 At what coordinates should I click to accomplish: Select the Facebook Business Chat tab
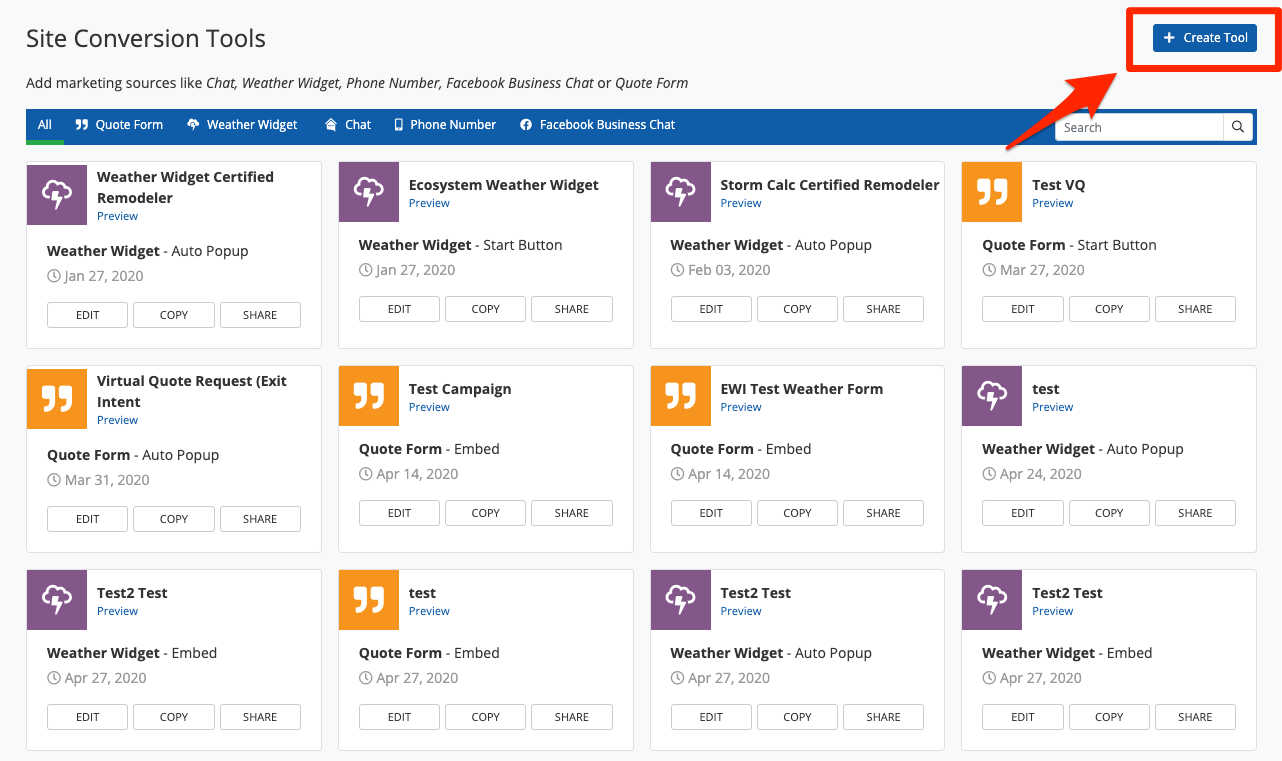597,125
